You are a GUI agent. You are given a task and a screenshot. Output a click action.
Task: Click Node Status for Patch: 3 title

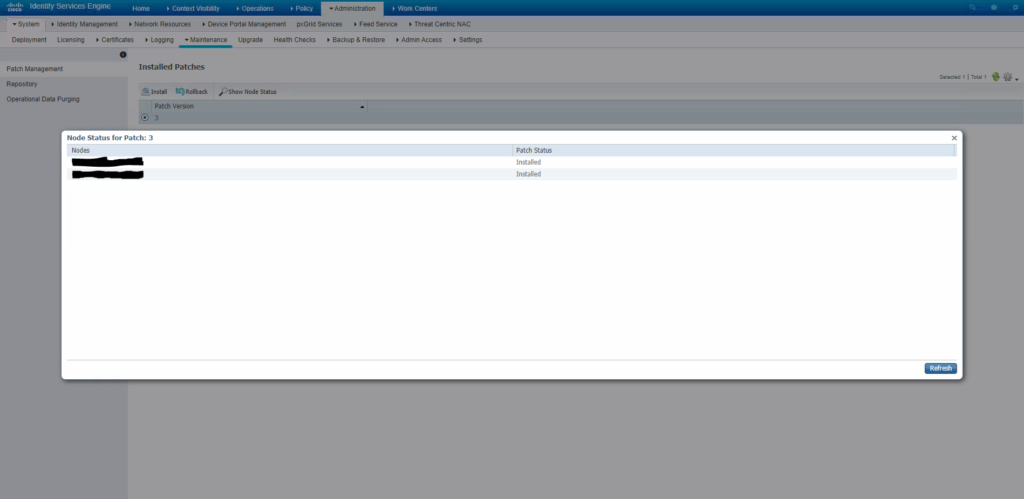tap(110, 138)
